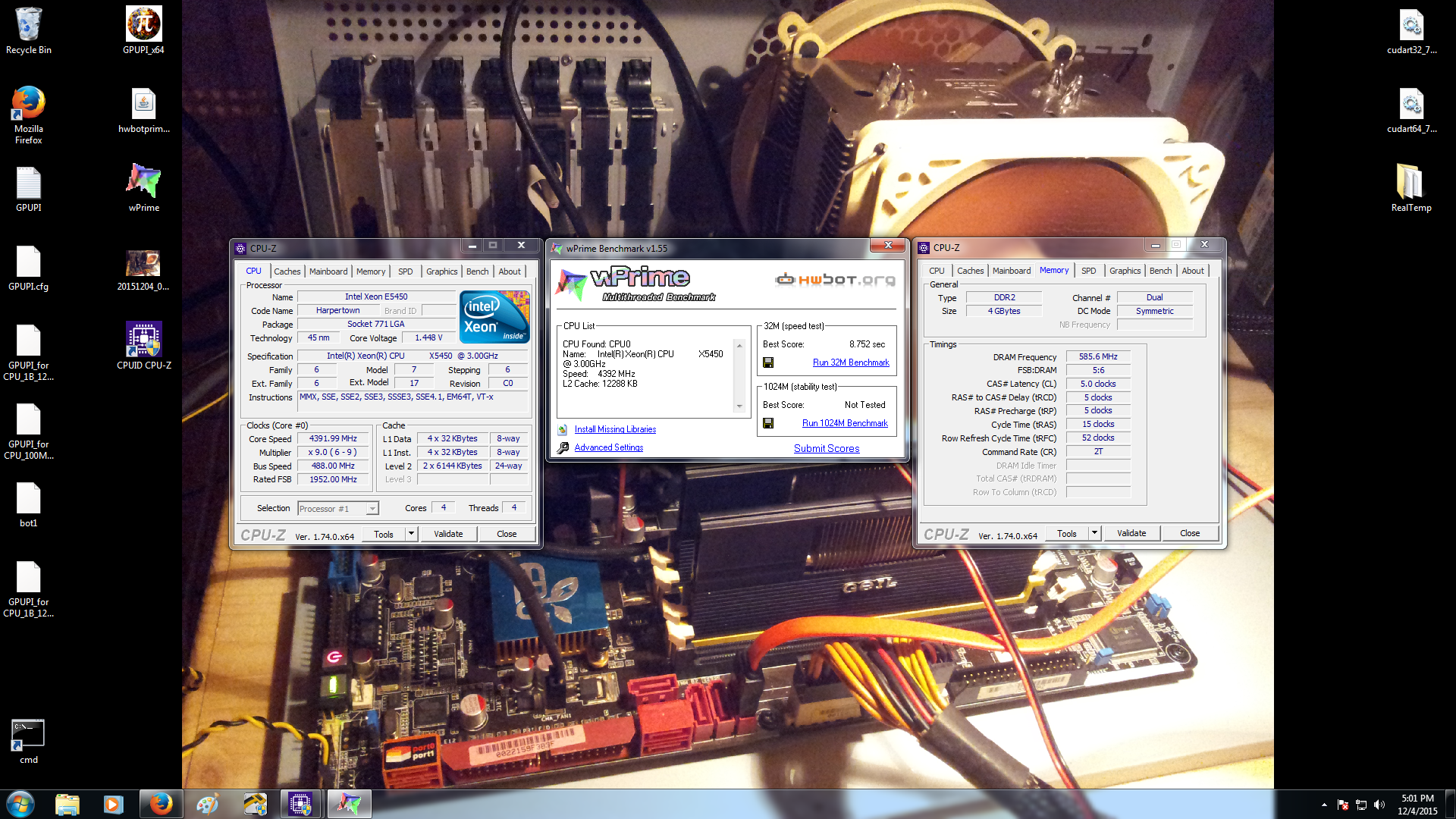Click the Windows Start button
1456x819 pixels.
pos(20,804)
